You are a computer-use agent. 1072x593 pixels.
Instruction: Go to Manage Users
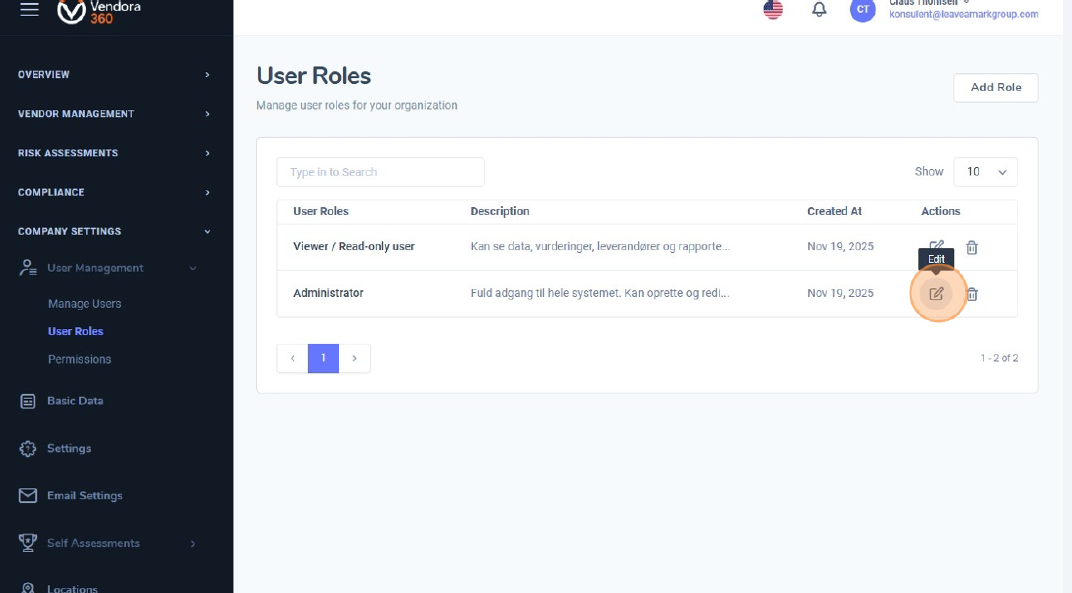point(84,304)
